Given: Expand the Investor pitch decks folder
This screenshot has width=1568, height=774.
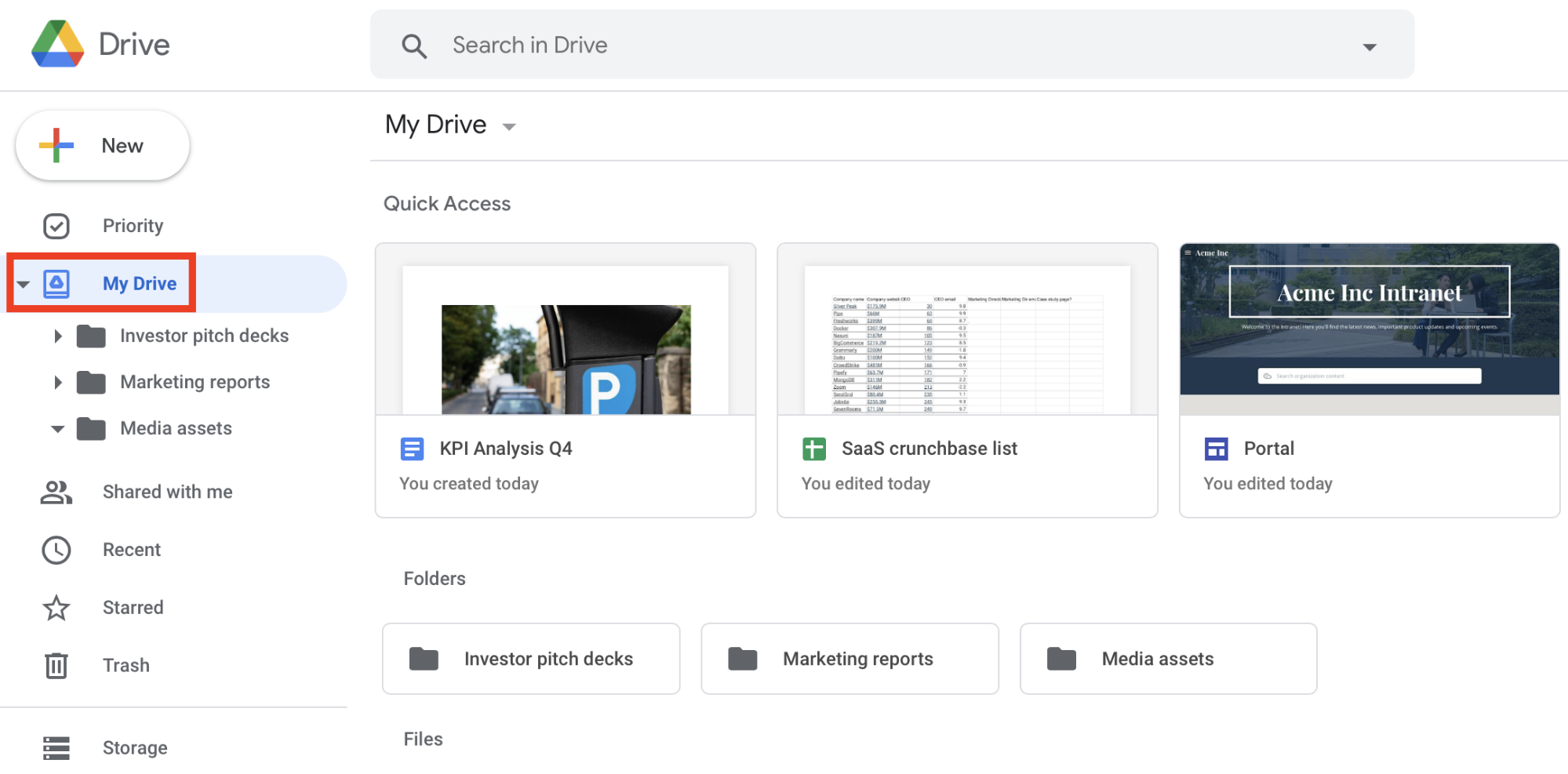Looking at the screenshot, I should tap(57, 336).
